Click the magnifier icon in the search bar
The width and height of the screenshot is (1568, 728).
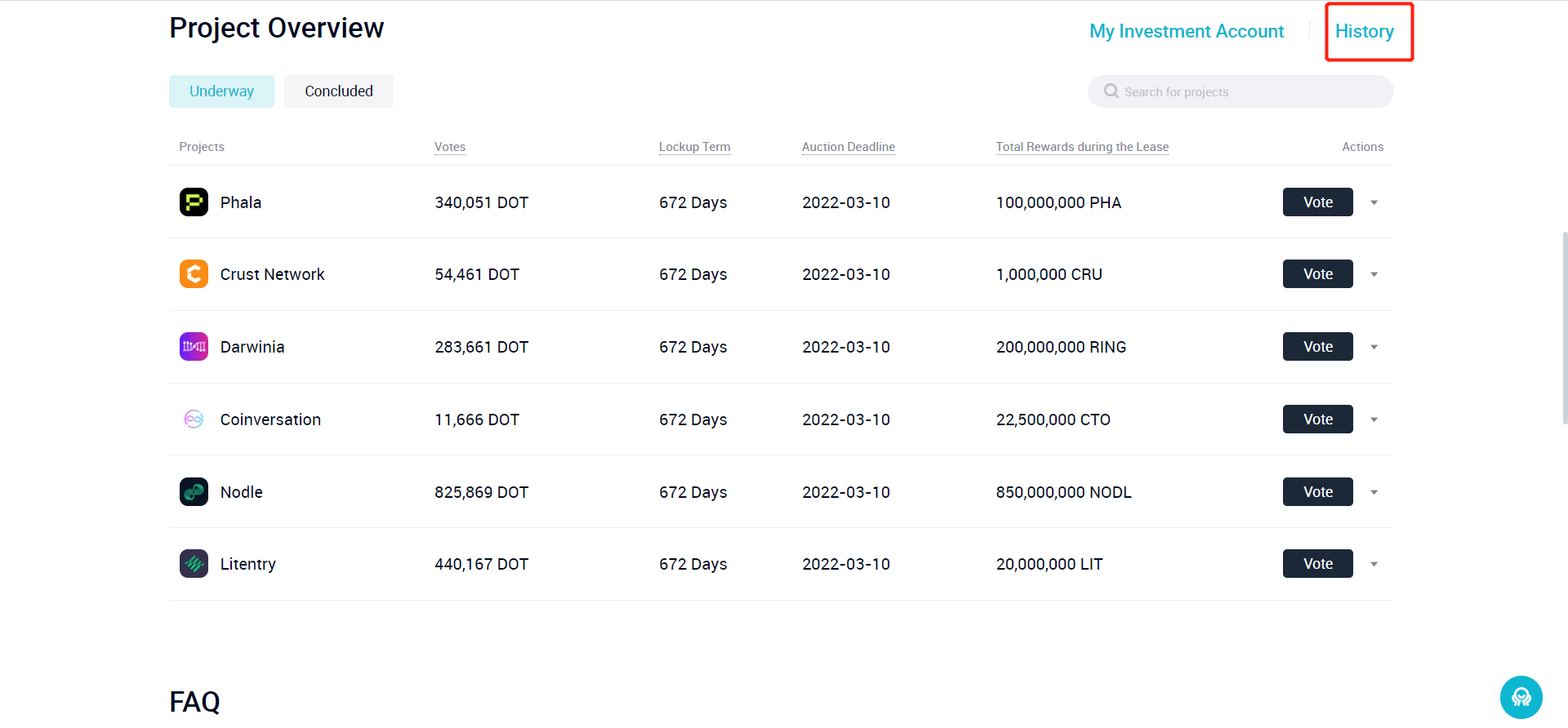coord(1111,91)
